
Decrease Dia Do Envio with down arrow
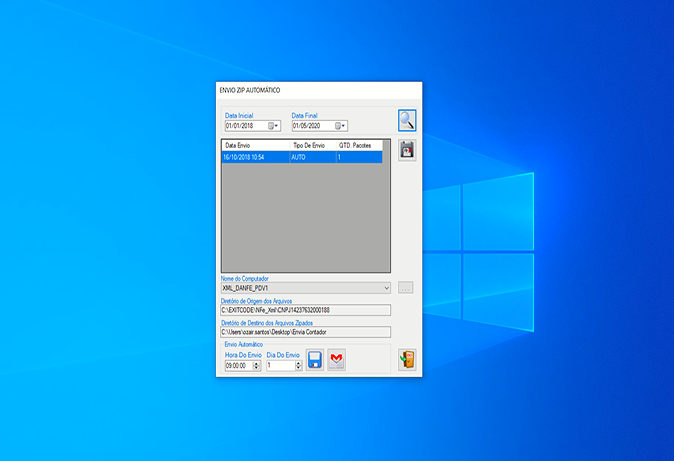point(298,368)
